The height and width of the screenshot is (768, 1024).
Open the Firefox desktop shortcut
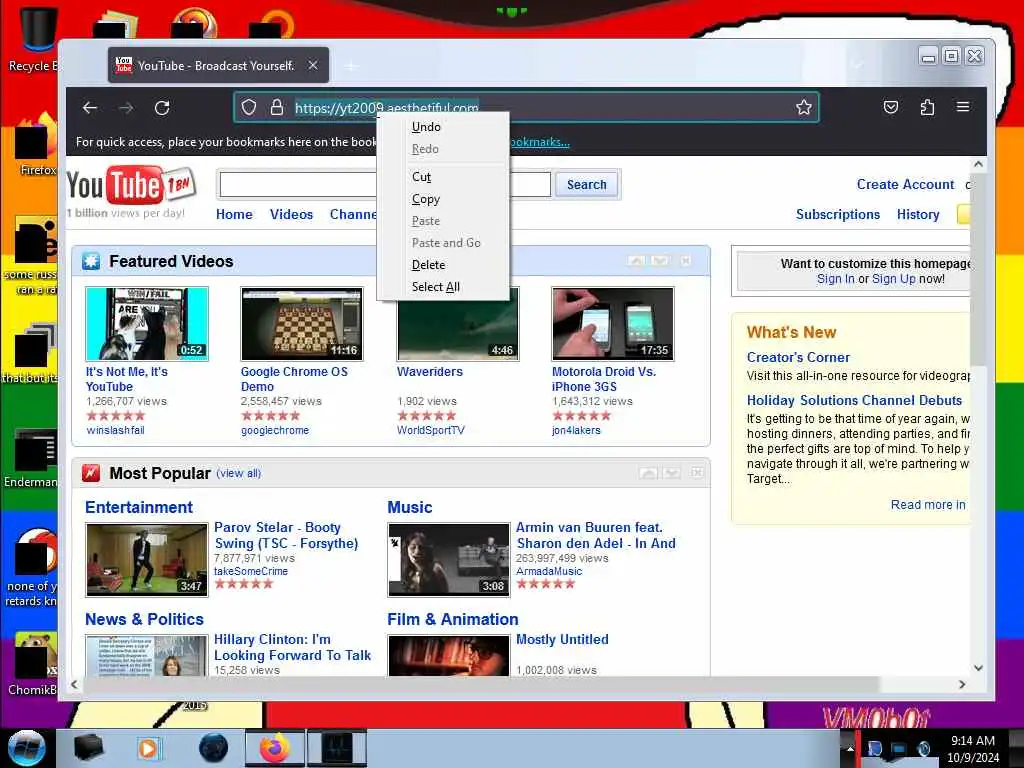tap(37, 145)
